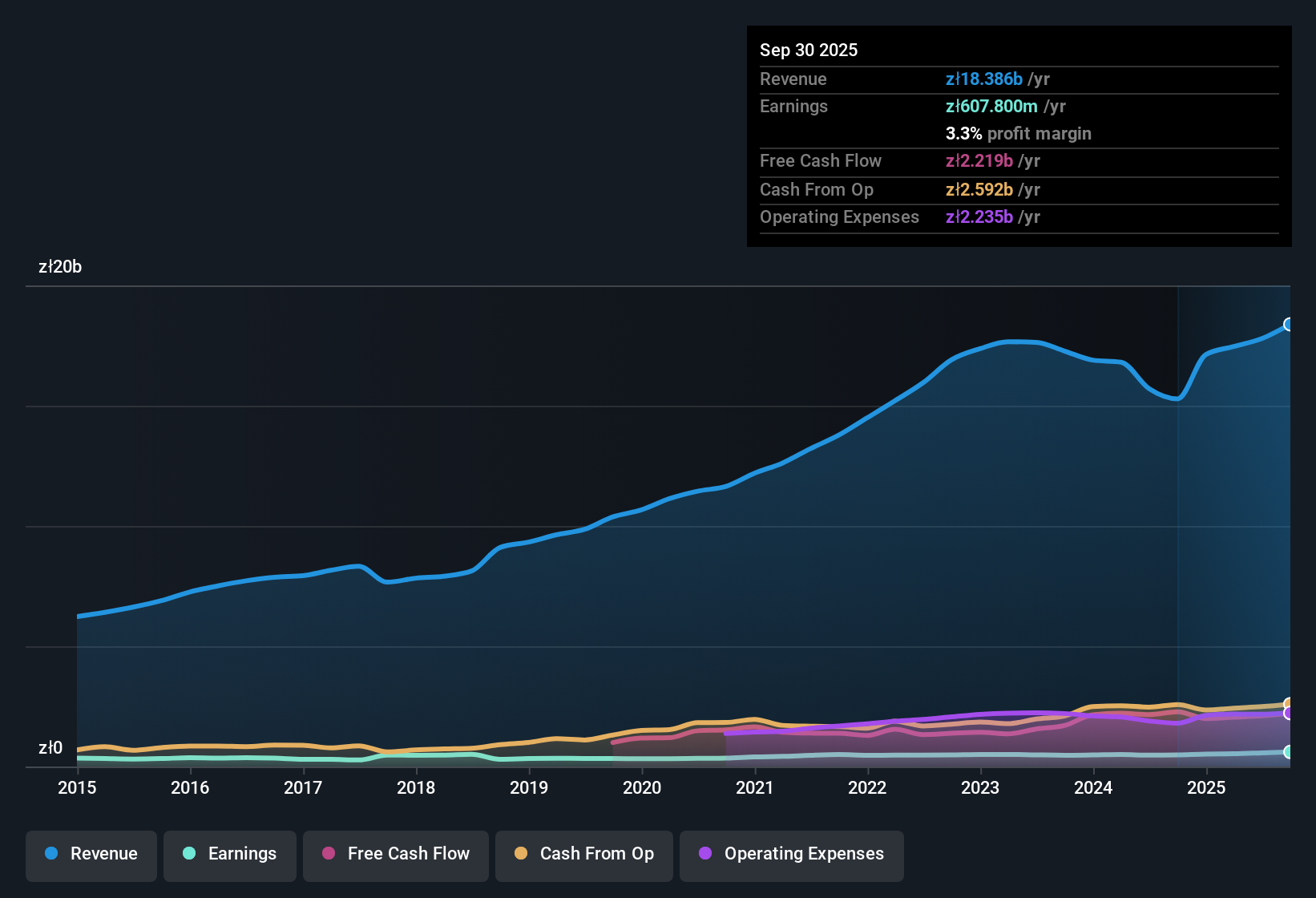Screen dimensions: 1316x898
Task: Click the Revenue endpoint marker on the chart
Action: (x=1289, y=324)
